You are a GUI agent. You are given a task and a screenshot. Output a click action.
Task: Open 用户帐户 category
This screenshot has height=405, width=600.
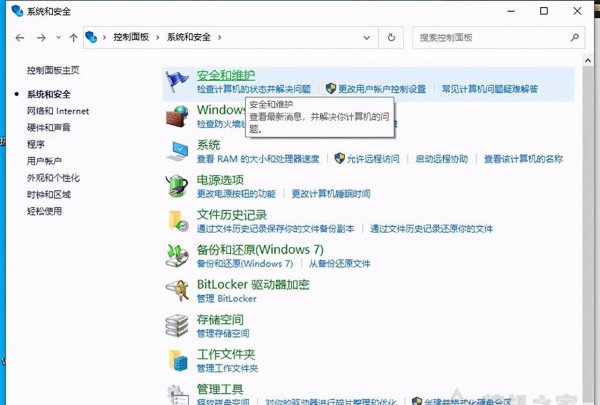(x=44, y=161)
